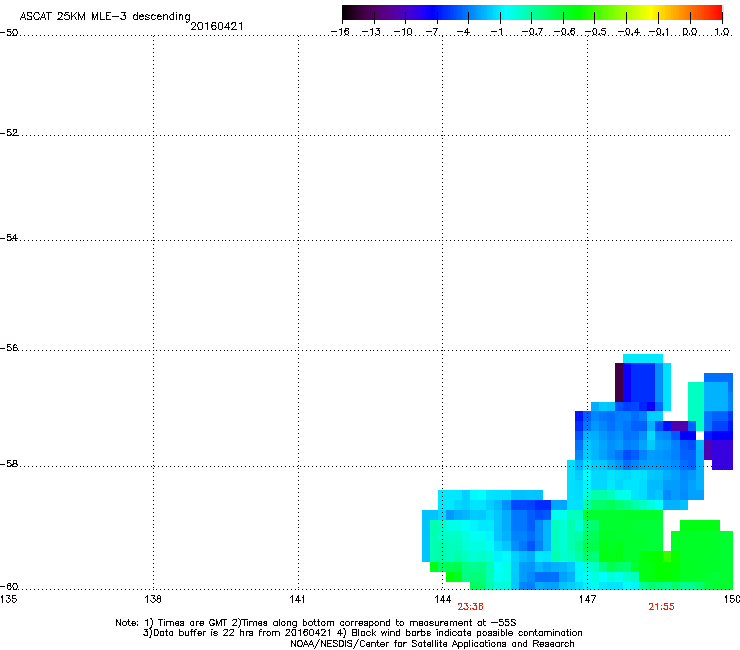
Task: Click the "147" longitude axis label
Action: 587,599
